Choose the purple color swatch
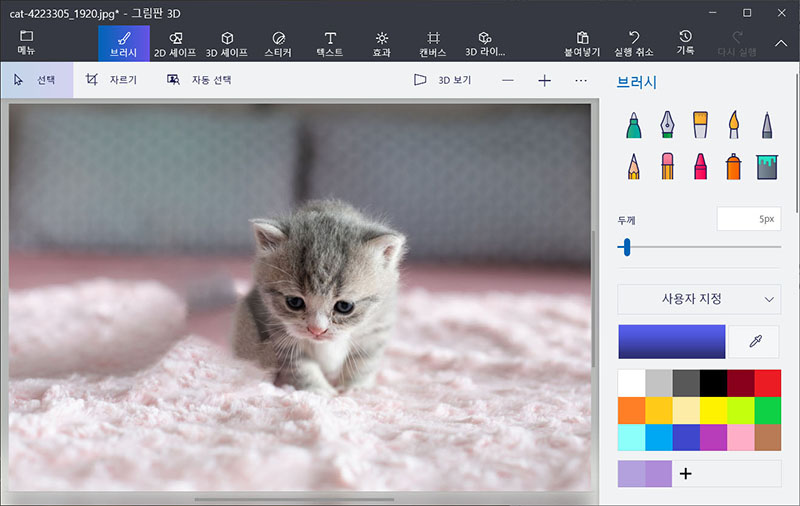800x506 pixels. [x=713, y=437]
